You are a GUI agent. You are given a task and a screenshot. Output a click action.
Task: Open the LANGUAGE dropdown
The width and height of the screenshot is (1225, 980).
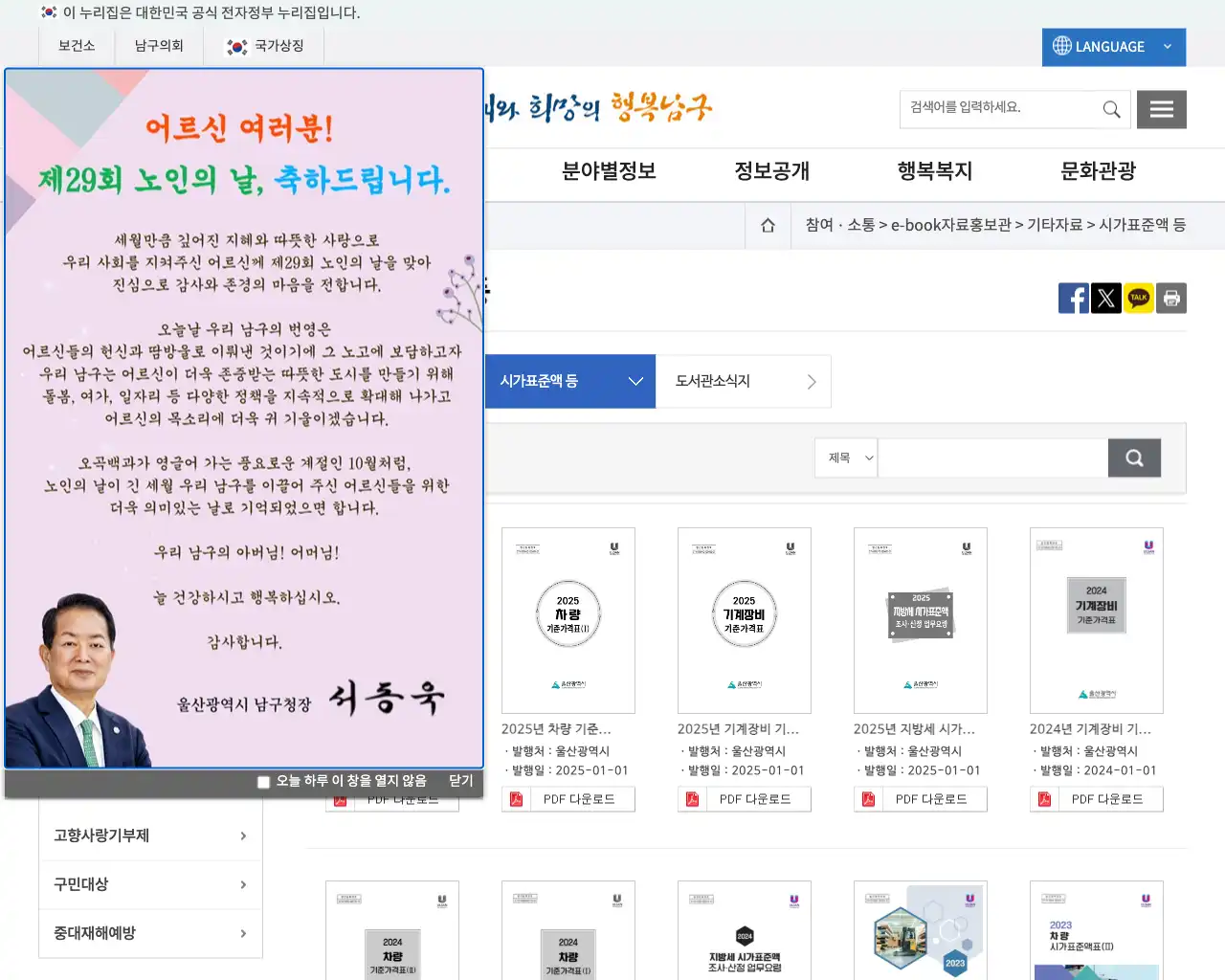pos(1114,47)
